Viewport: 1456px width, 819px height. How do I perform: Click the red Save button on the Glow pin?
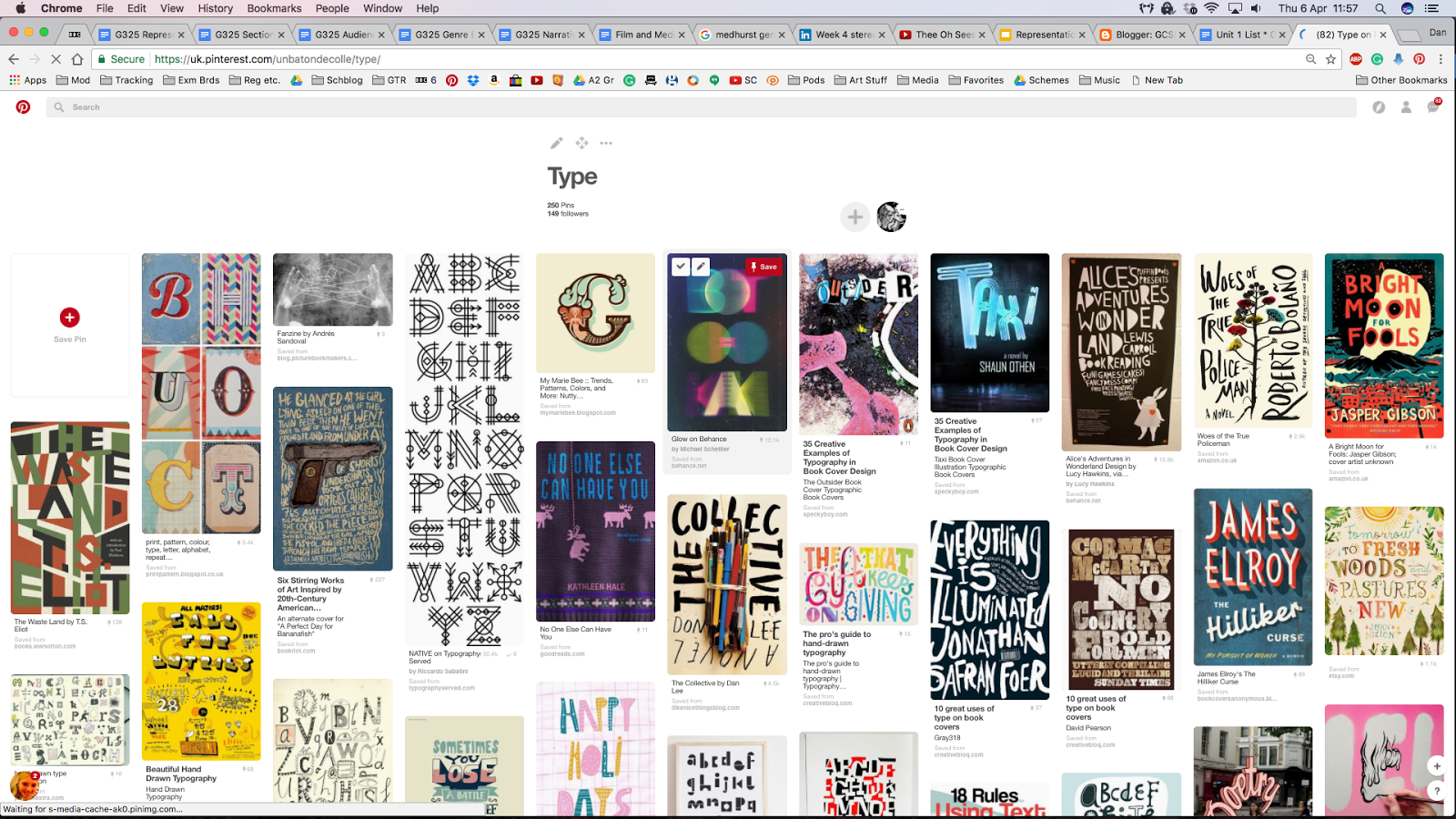[763, 267]
